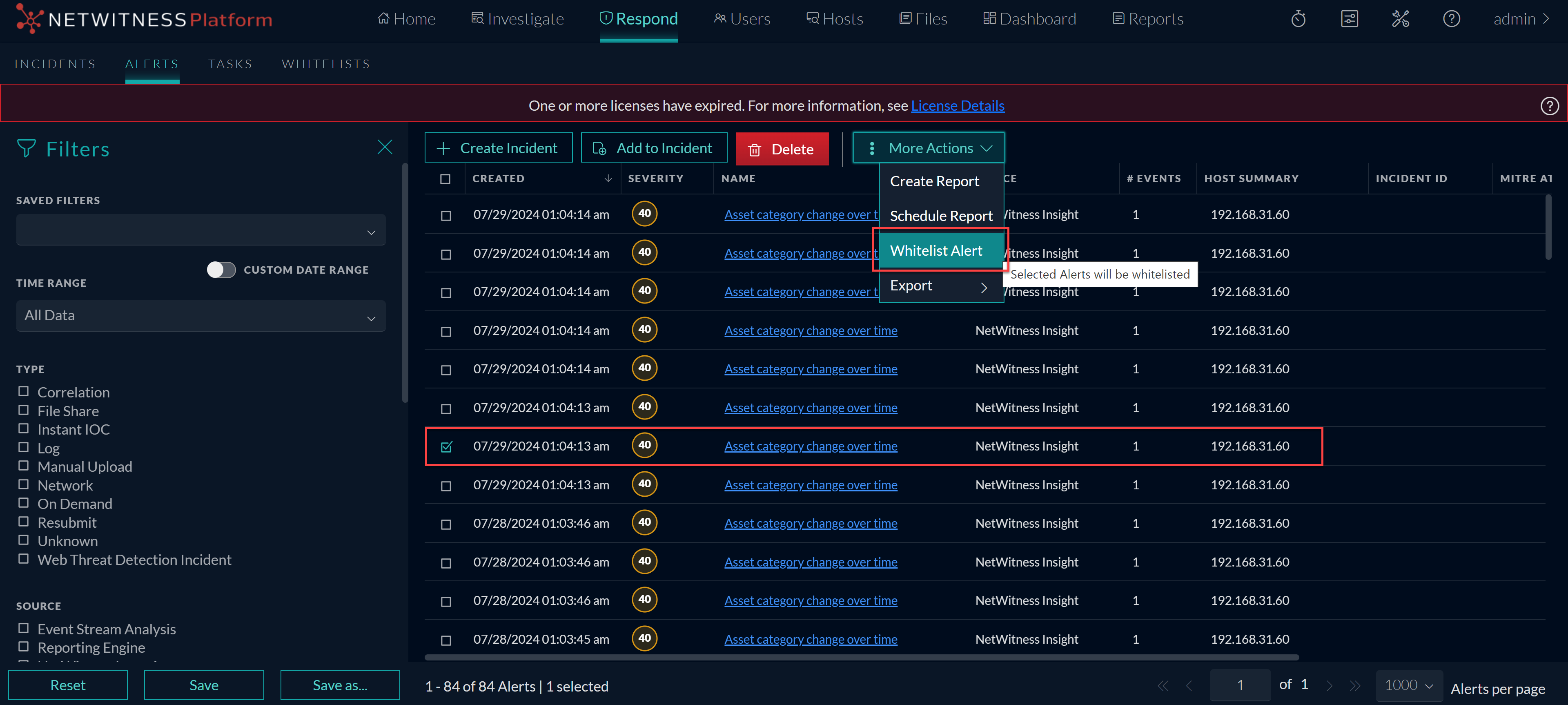The width and height of the screenshot is (1568, 705).
Task: Expand the Export submenu
Action: (x=941, y=286)
